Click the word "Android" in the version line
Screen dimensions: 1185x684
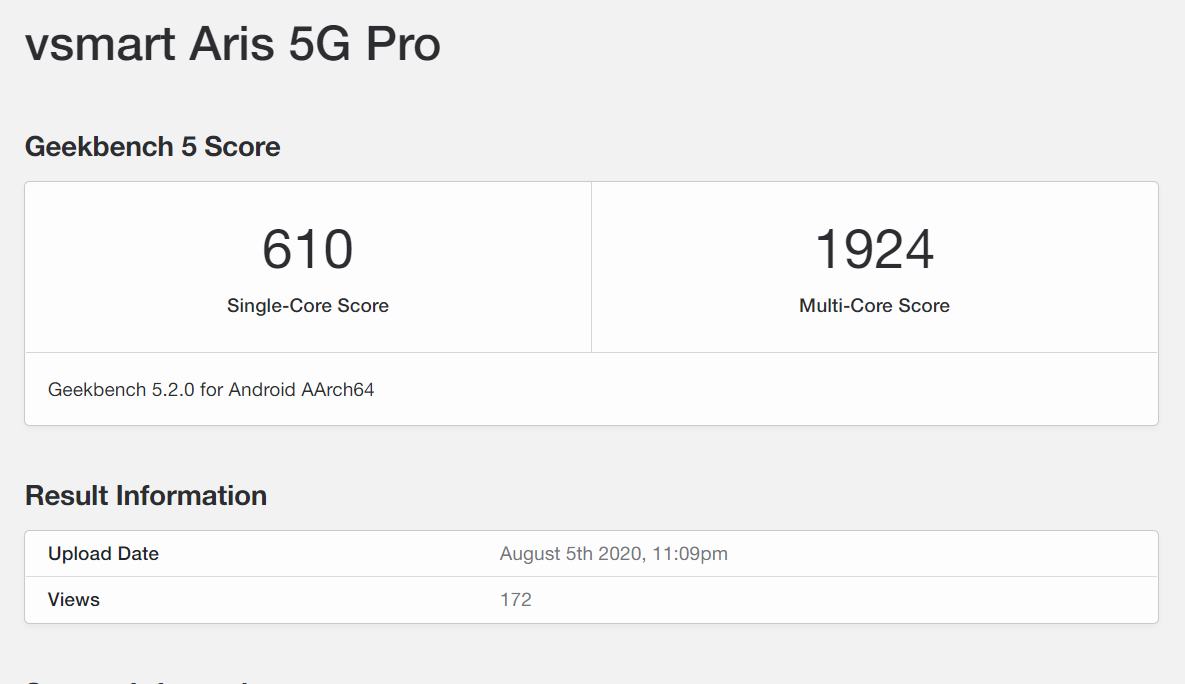click(x=263, y=390)
